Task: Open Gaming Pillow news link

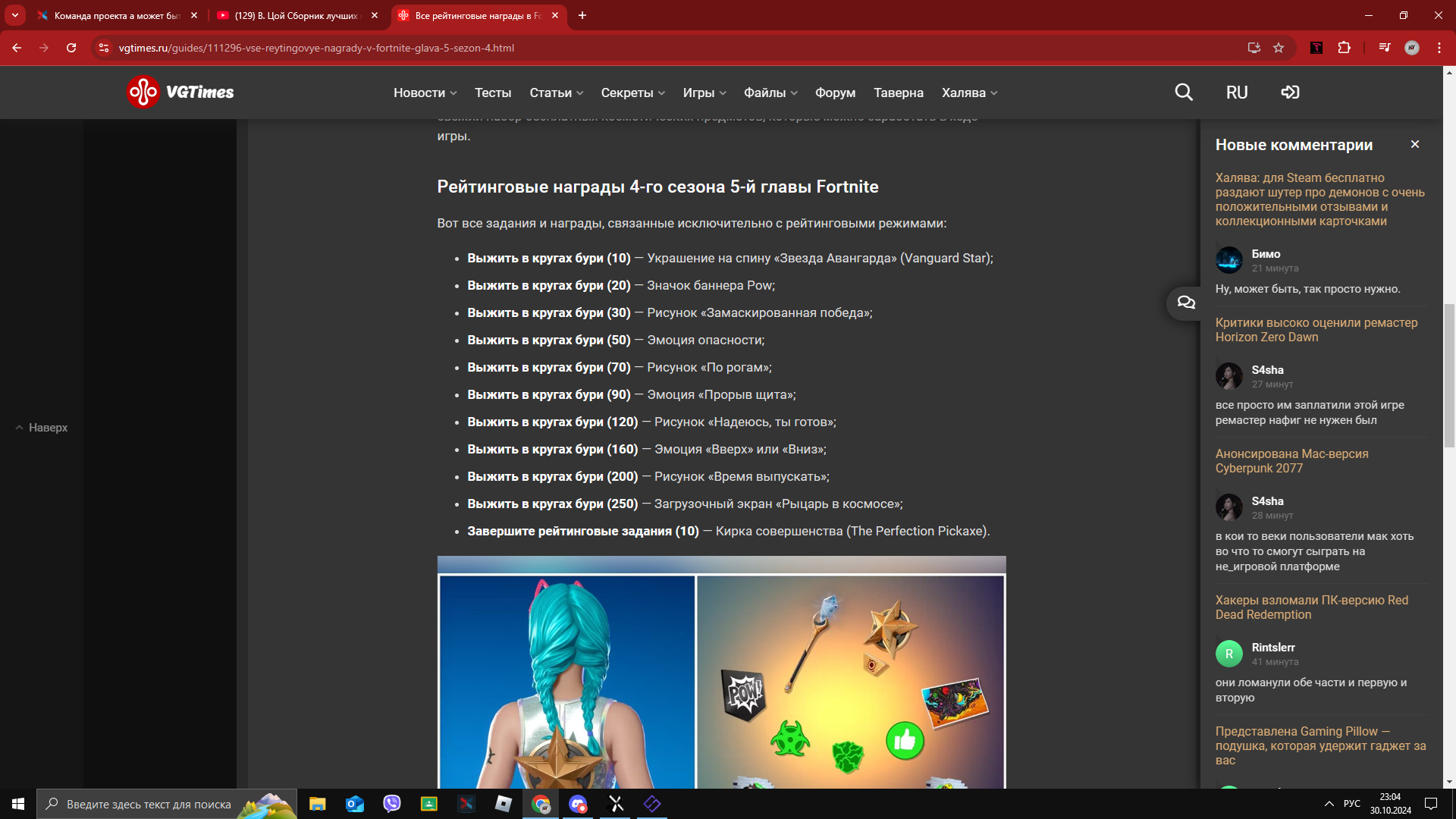Action: tap(1320, 745)
